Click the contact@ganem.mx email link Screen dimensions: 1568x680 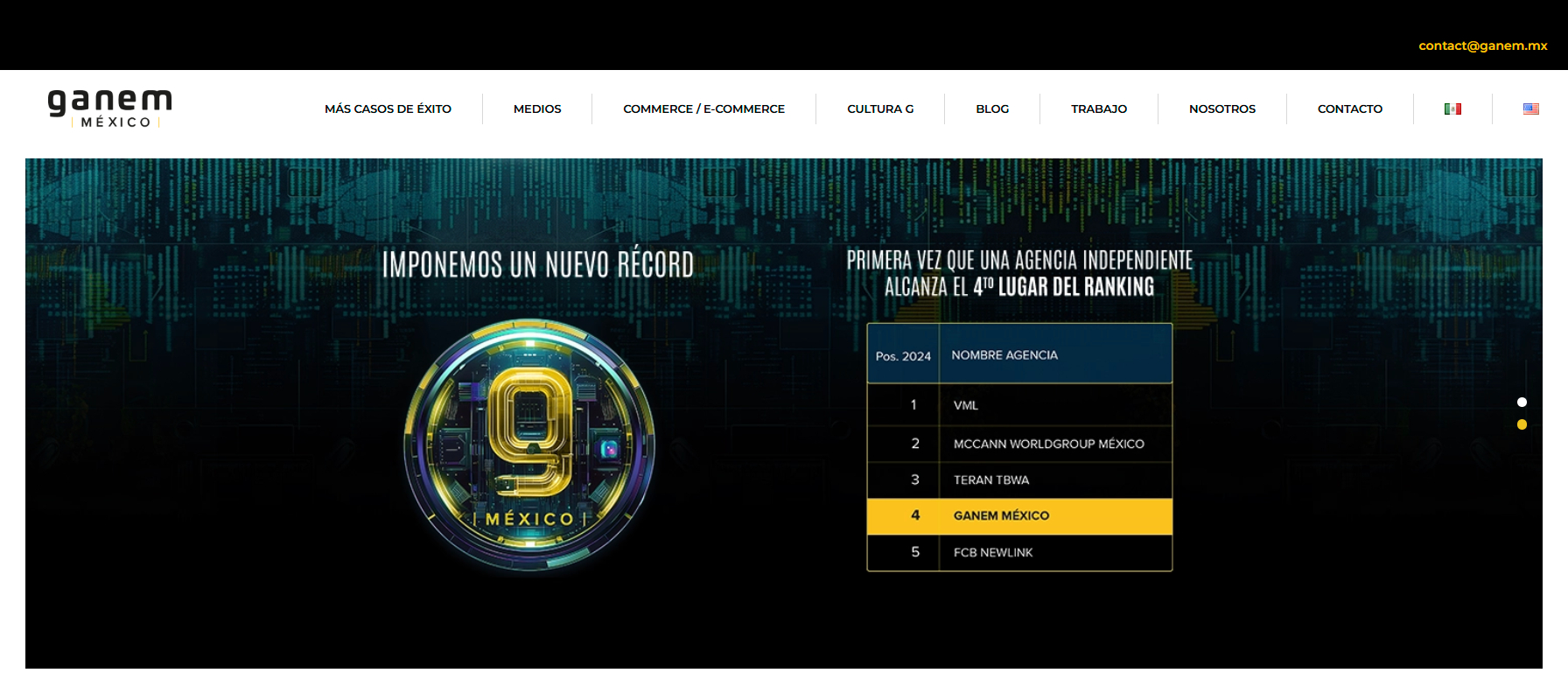point(1482,46)
